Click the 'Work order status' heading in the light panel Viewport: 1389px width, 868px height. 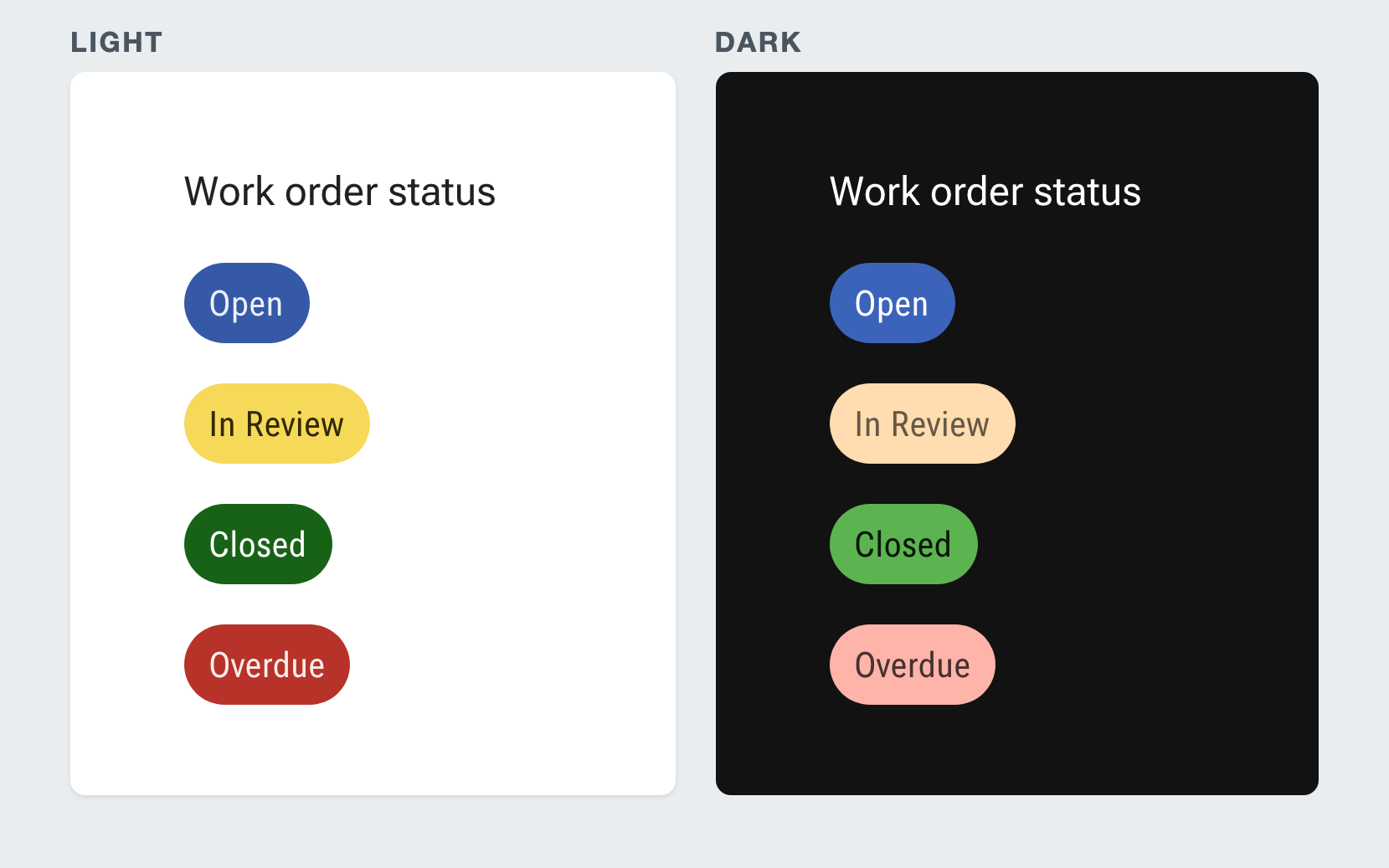(x=340, y=192)
